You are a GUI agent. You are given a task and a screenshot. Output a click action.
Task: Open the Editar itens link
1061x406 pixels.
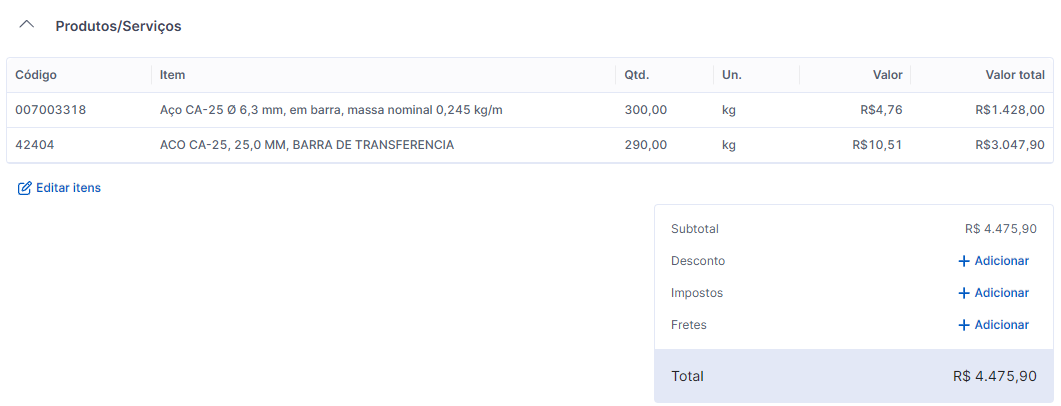click(68, 188)
